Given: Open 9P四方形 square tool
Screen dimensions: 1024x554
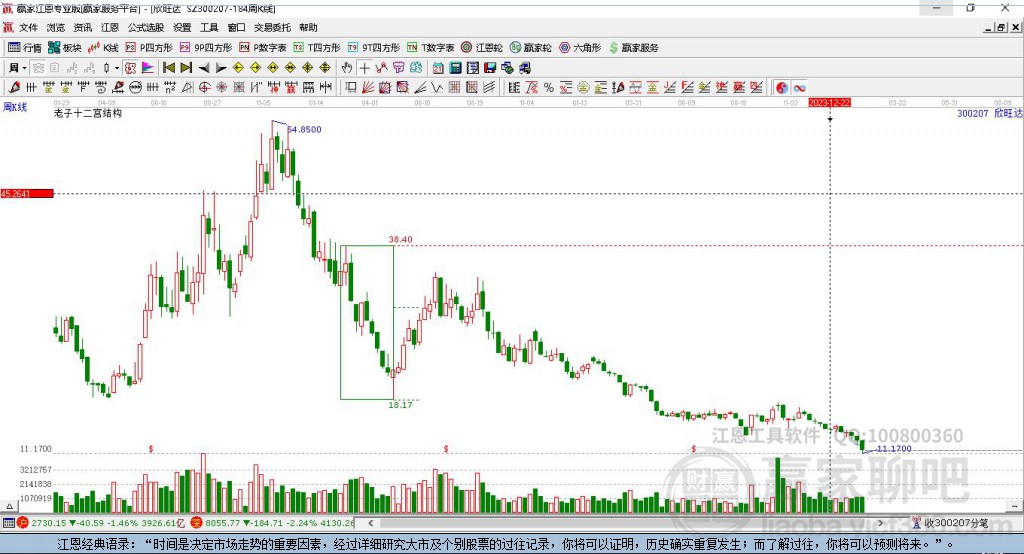Looking at the screenshot, I should coord(206,48).
